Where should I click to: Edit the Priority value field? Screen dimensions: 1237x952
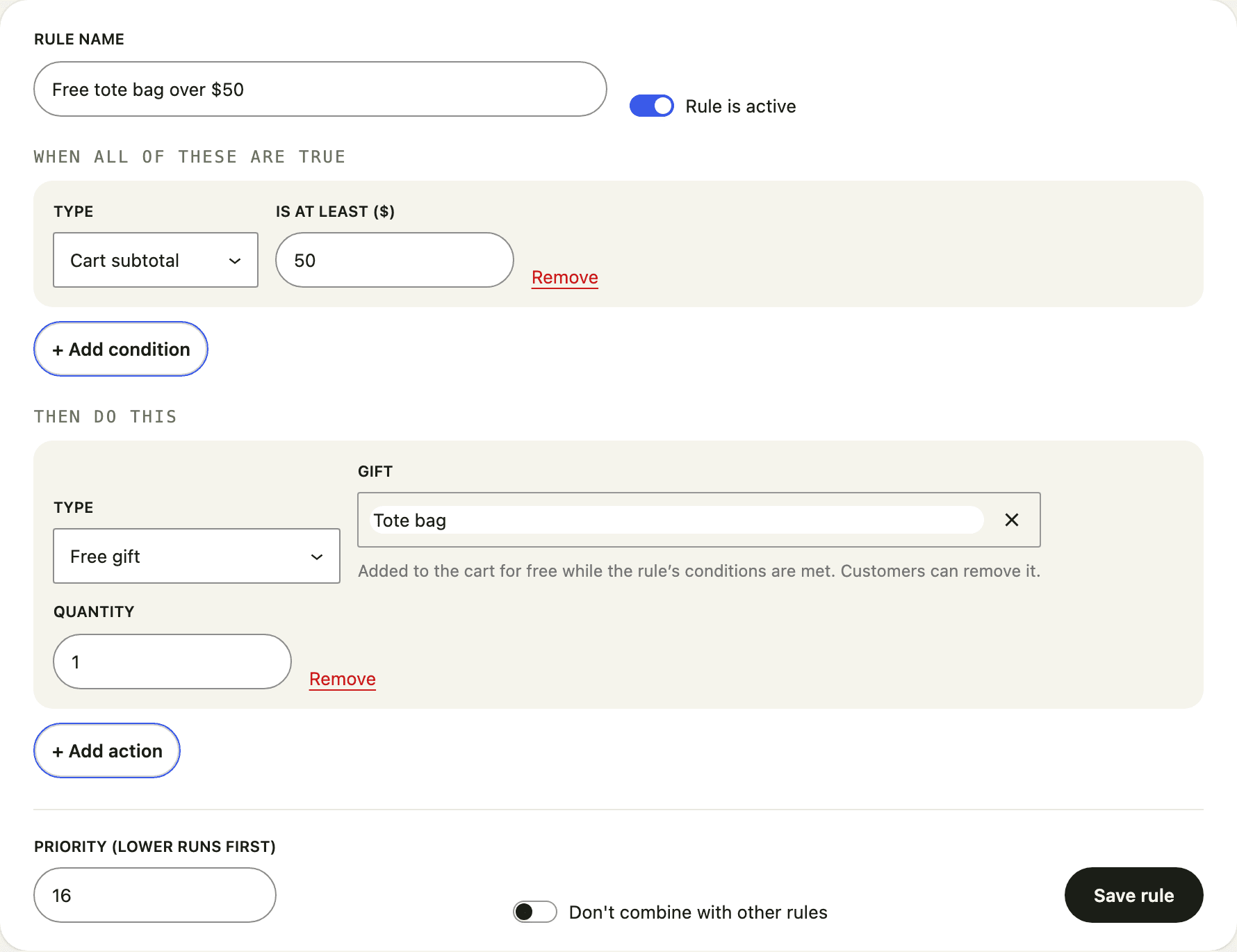[x=155, y=895]
